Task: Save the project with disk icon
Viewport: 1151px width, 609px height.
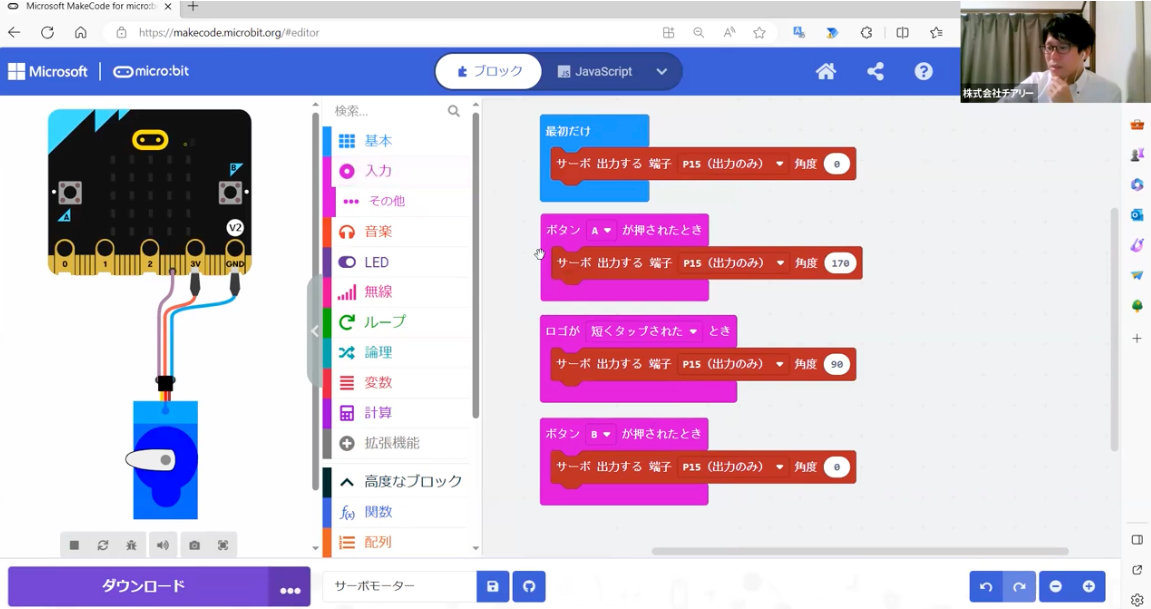Action: point(493,586)
